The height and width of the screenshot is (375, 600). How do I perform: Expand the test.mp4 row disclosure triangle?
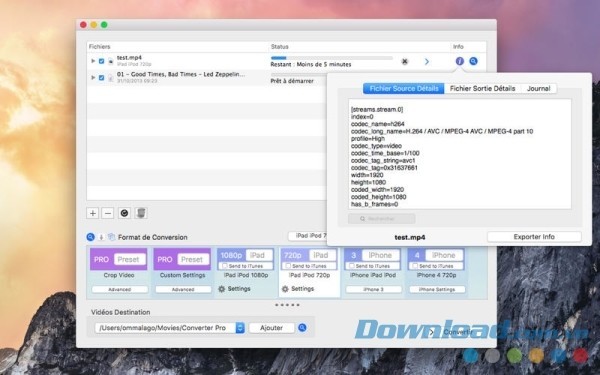coord(93,61)
